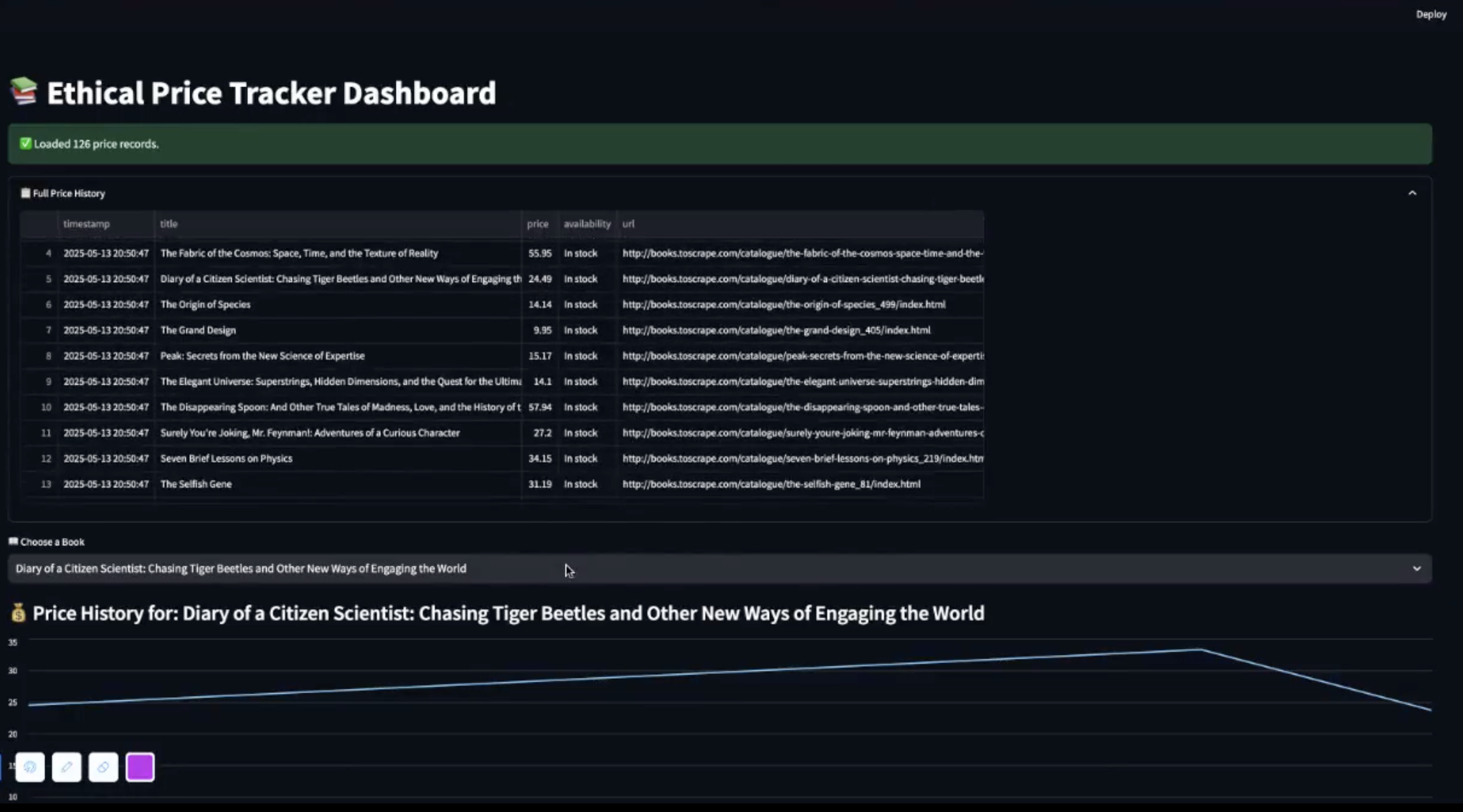Click the Full Price History header label
Screen dimensions: 1463x812
[x=69, y=193]
